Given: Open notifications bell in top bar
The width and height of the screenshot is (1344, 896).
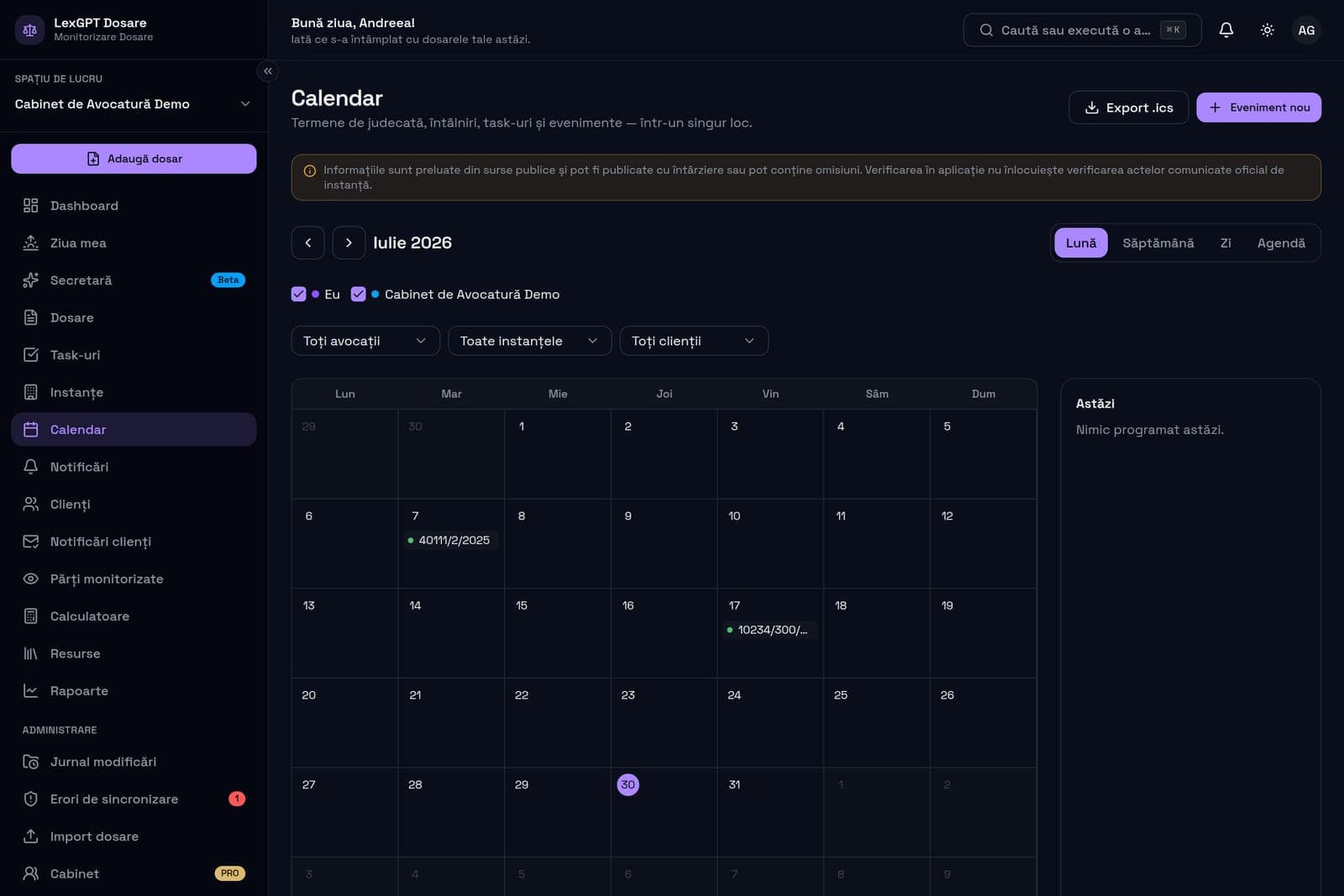Looking at the screenshot, I should point(1226,30).
